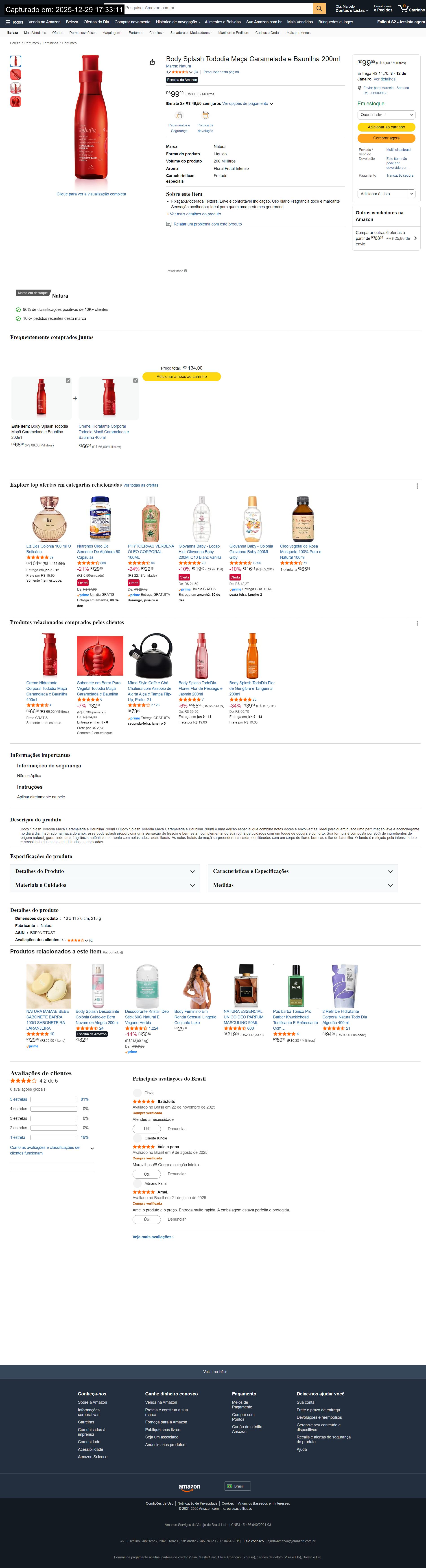Open the Todos hamburger menu
426x1568 pixels.
pos(14,22)
